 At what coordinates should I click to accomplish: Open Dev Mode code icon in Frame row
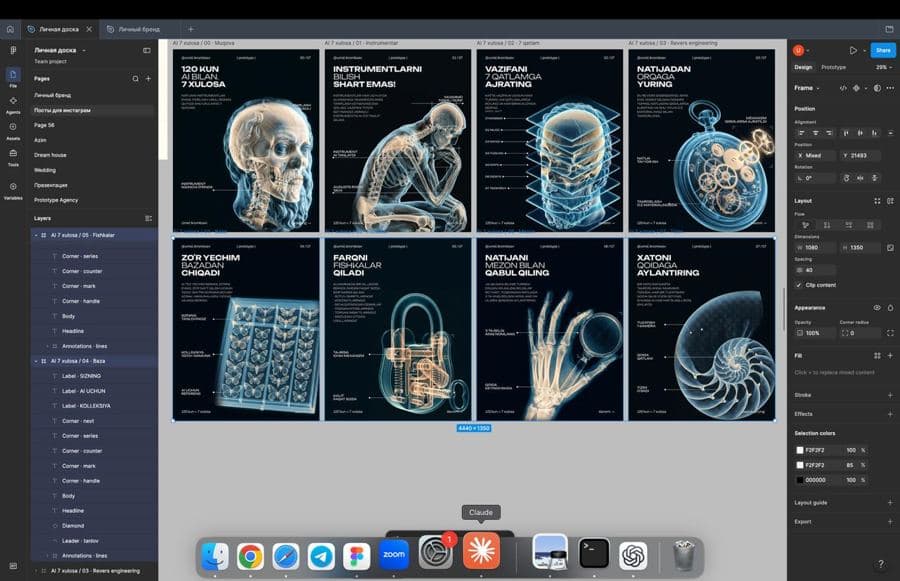pyautogui.click(x=843, y=88)
